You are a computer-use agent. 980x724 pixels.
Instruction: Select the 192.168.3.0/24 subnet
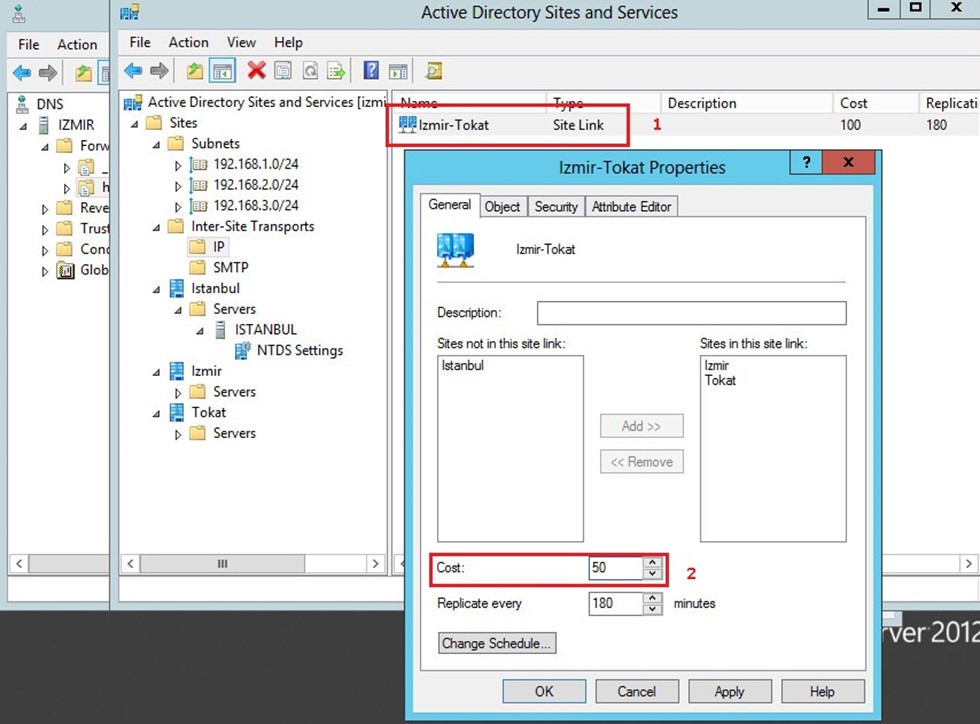click(256, 205)
